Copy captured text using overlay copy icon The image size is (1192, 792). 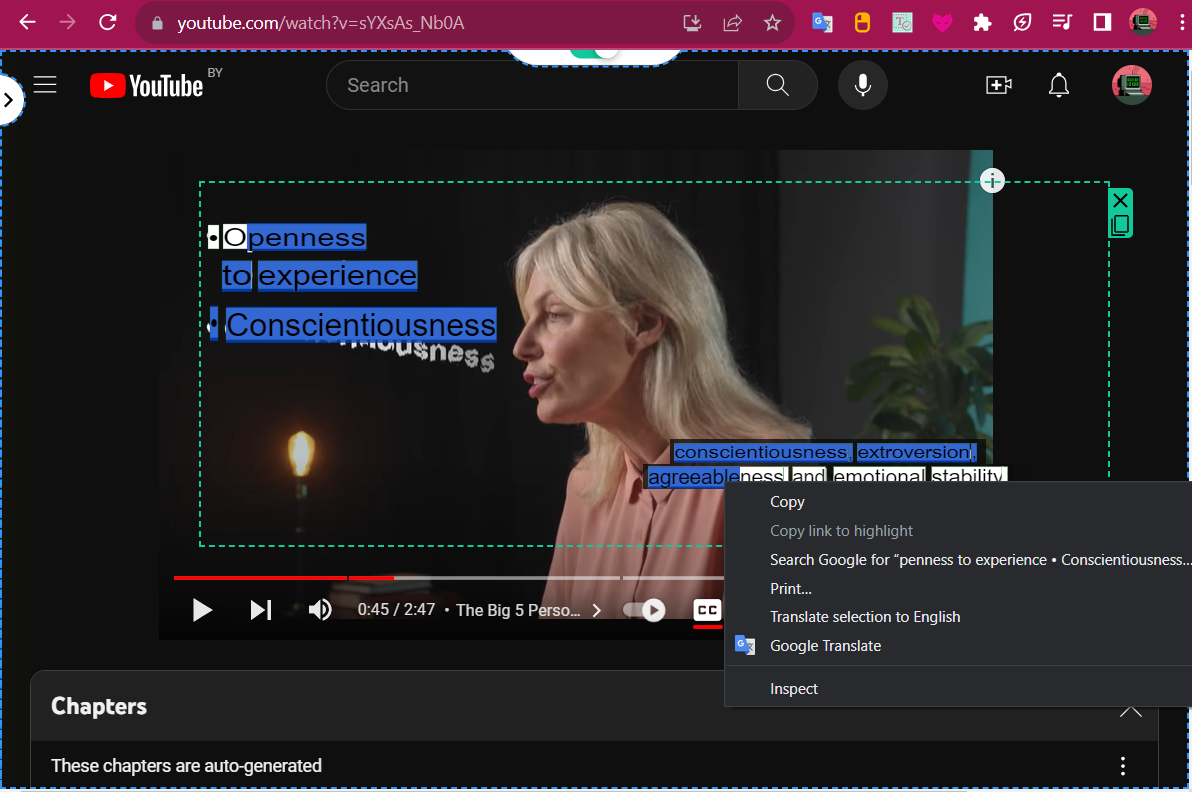1120,225
